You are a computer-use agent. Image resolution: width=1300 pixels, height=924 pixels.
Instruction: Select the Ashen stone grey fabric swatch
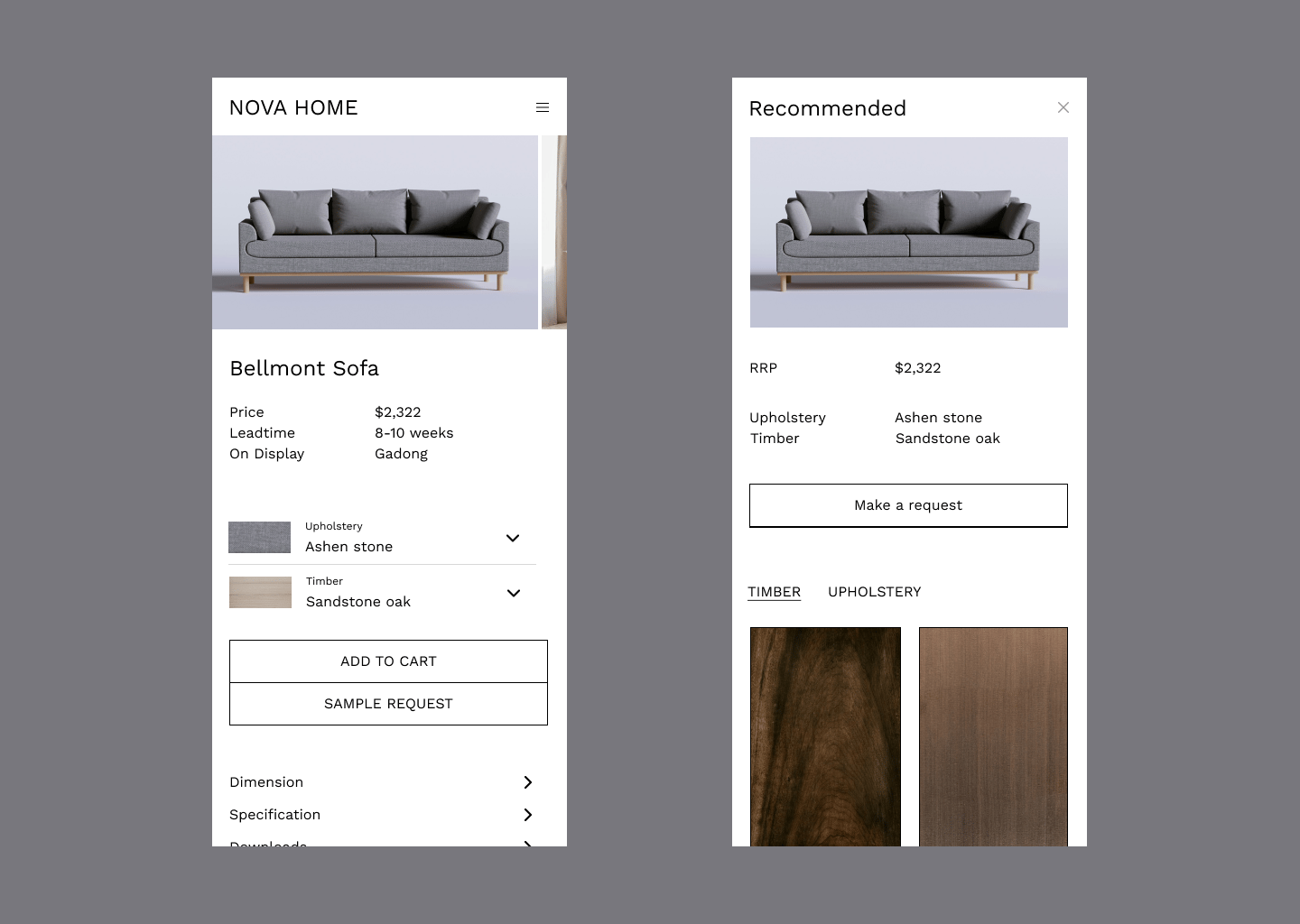260,537
